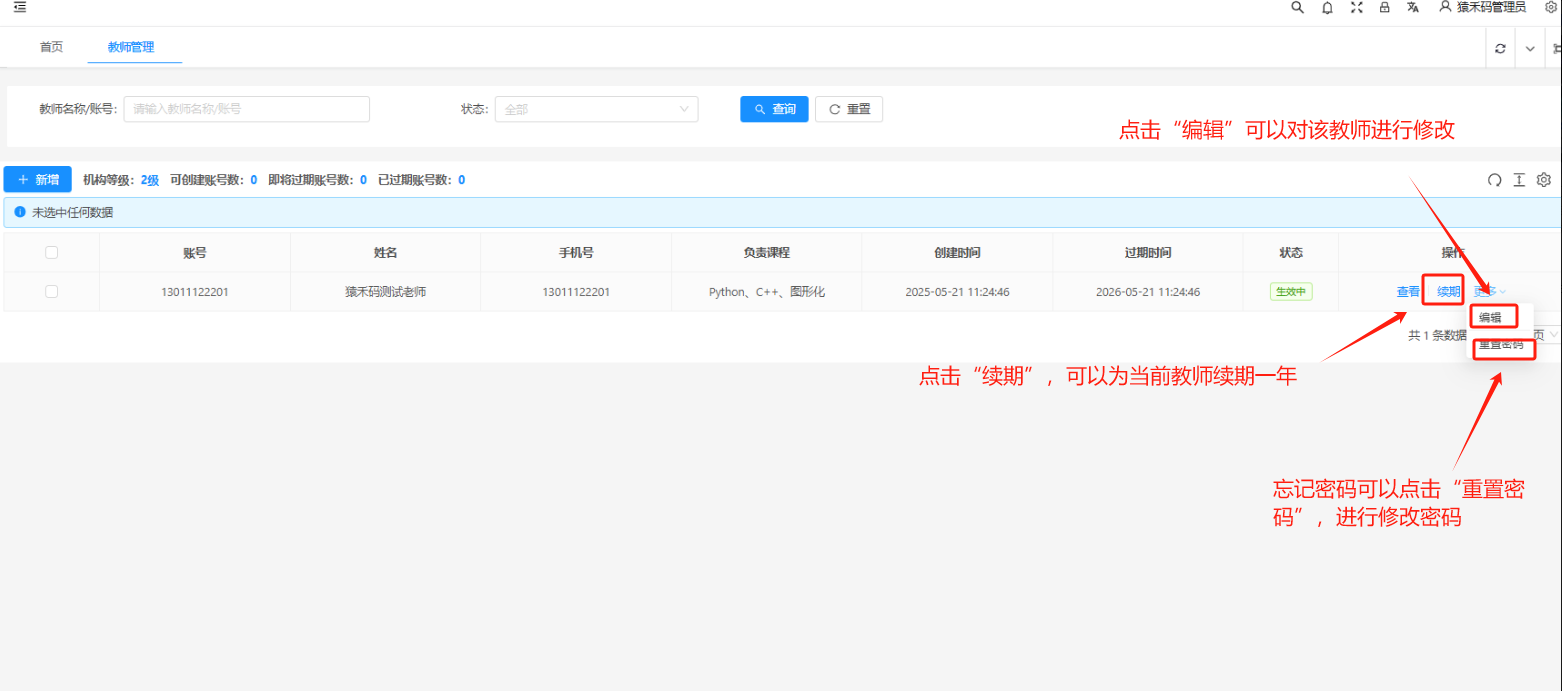
Task: Expand the tab options chevron dropdown
Action: tap(1530, 48)
